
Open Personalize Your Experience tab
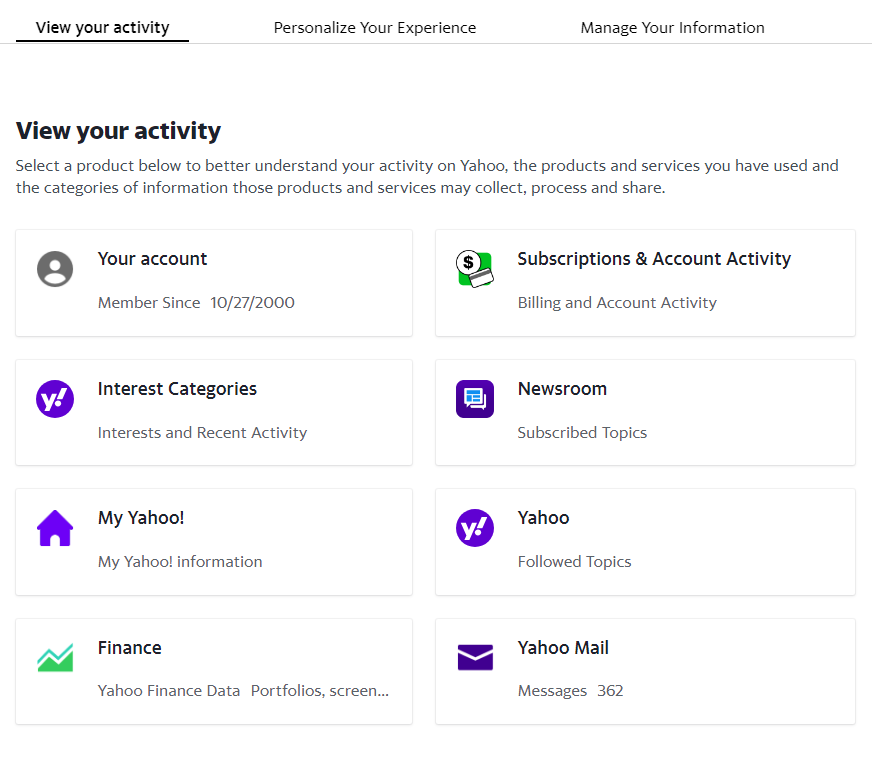375,28
